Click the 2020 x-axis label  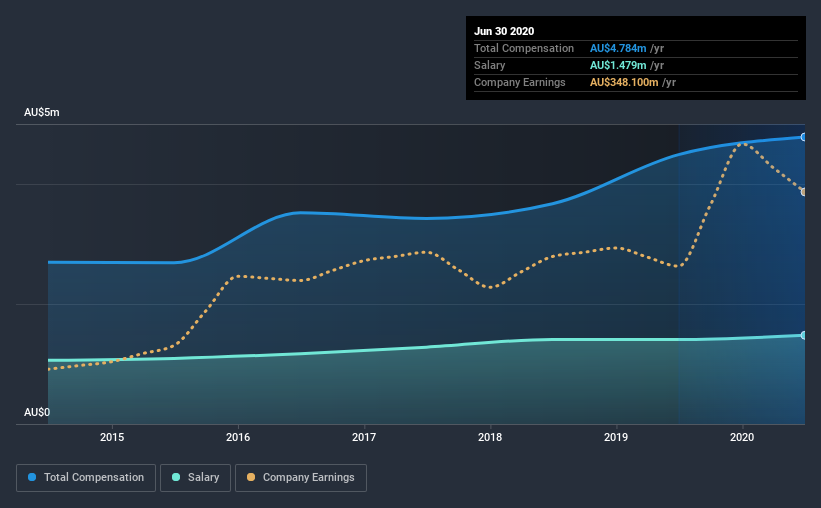[x=742, y=437]
